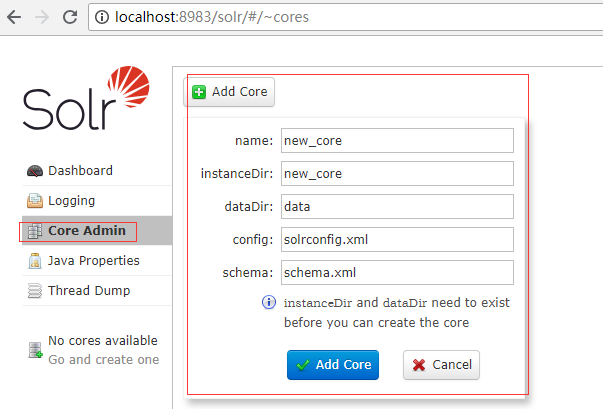Screen dimensions: 603x409
Task: Click the browser back arrow
Action: tap(14, 17)
